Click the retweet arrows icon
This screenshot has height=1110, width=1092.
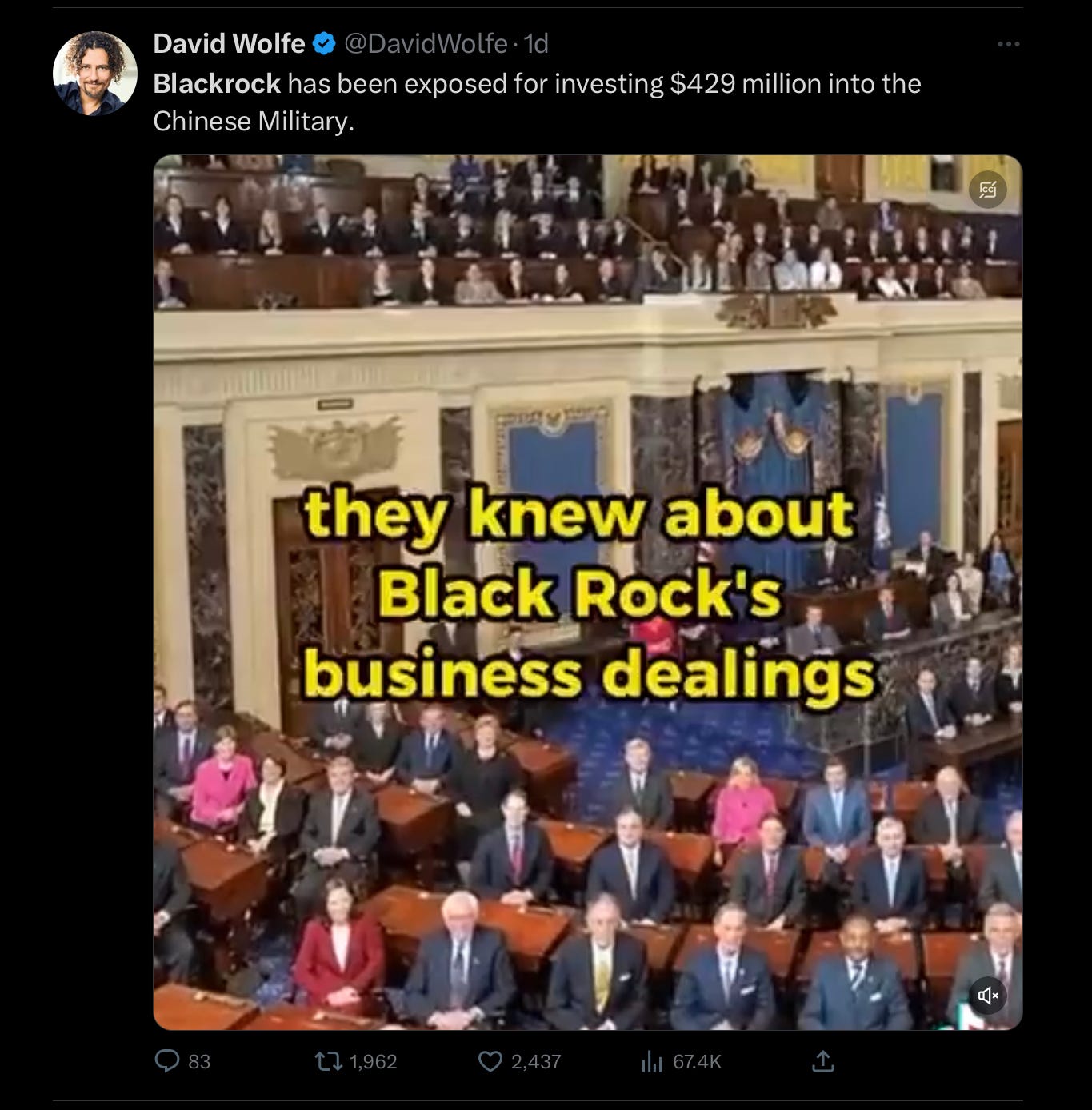(x=328, y=1061)
